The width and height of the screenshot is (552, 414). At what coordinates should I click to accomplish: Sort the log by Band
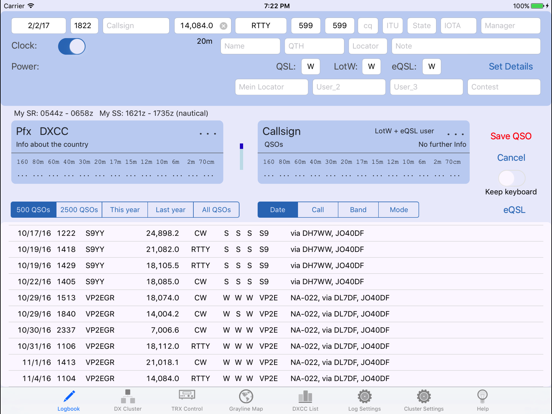pyautogui.click(x=358, y=210)
